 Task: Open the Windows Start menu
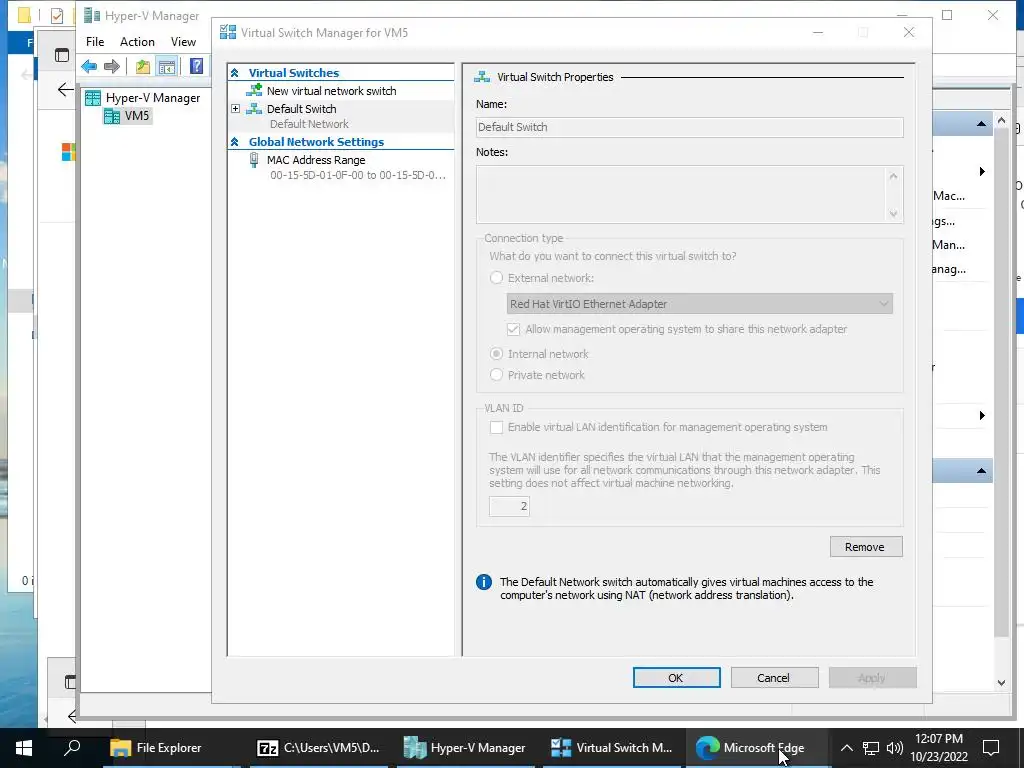tap(24, 748)
